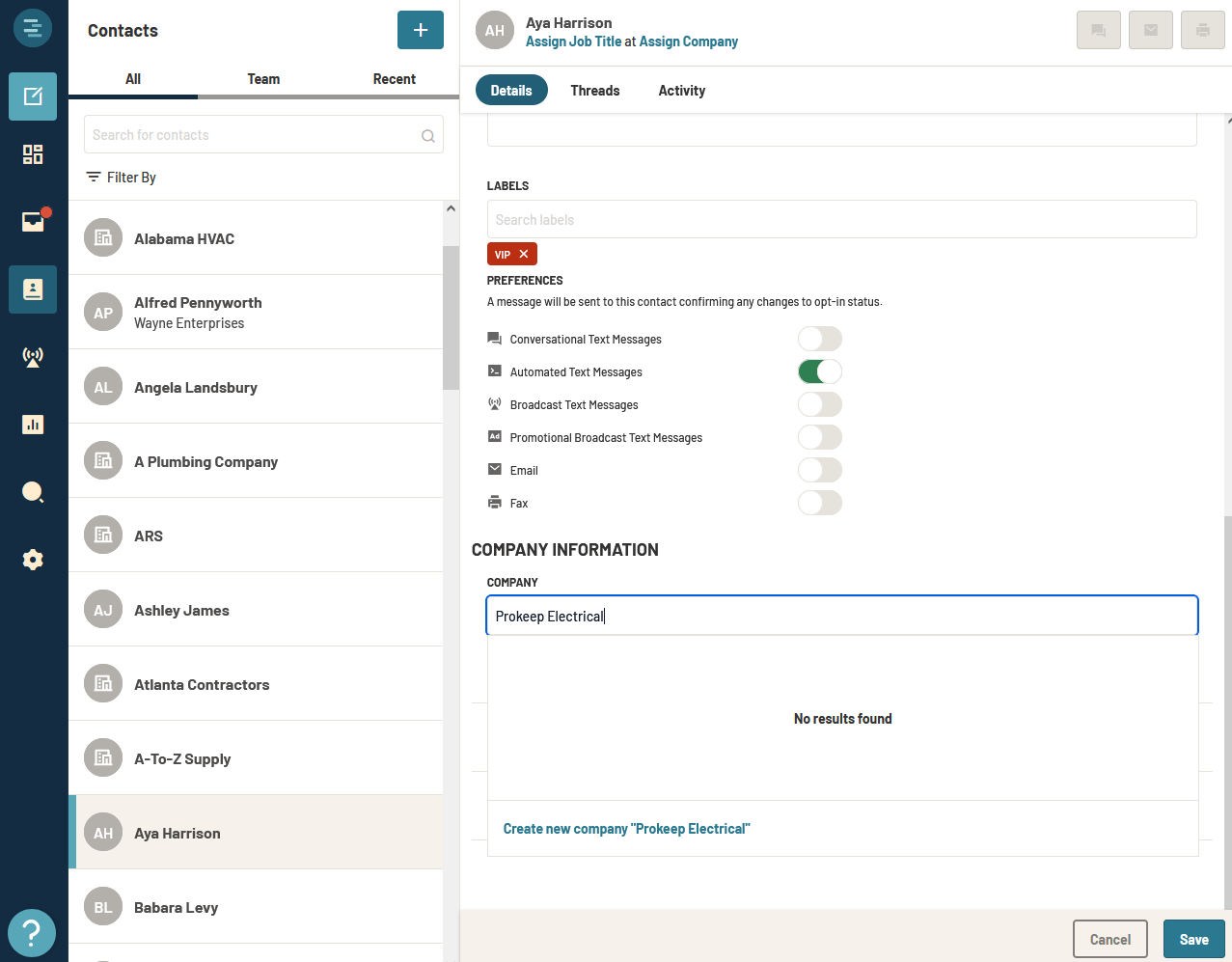Enable Broadcast Text Messages
Viewport: 1232px width, 962px height.
pos(819,404)
